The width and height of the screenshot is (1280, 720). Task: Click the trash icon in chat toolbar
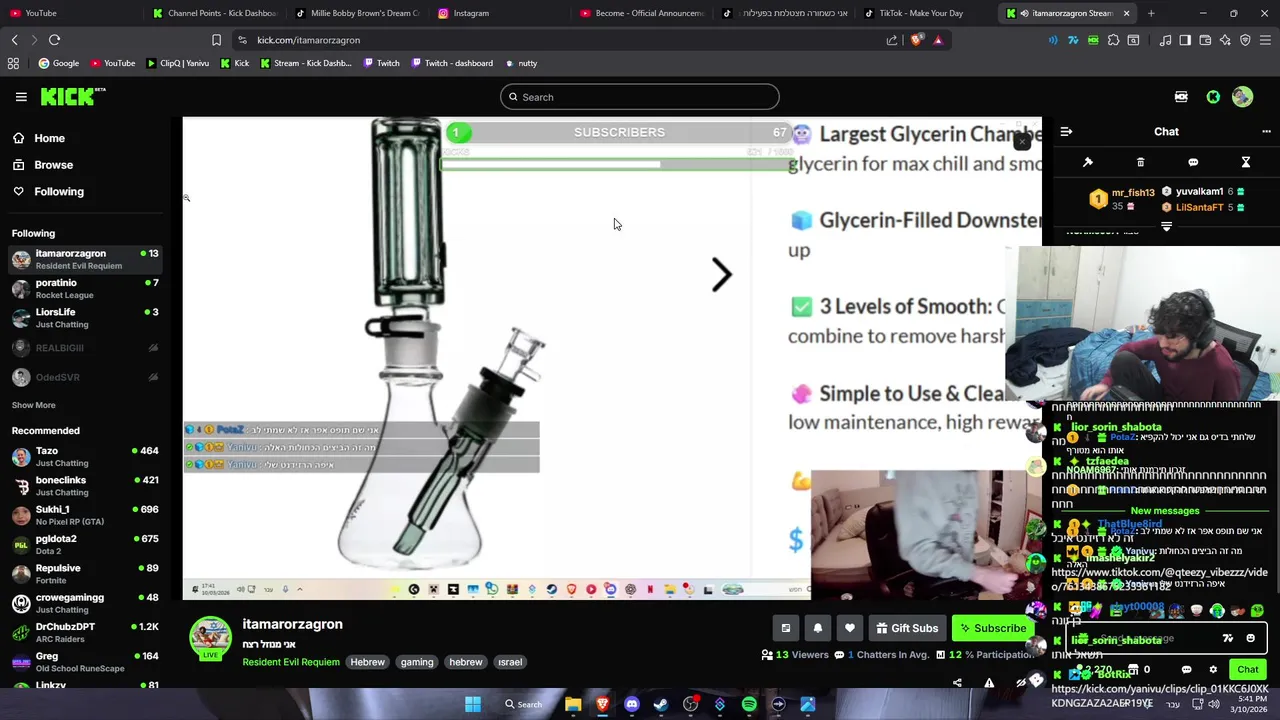(x=1140, y=162)
